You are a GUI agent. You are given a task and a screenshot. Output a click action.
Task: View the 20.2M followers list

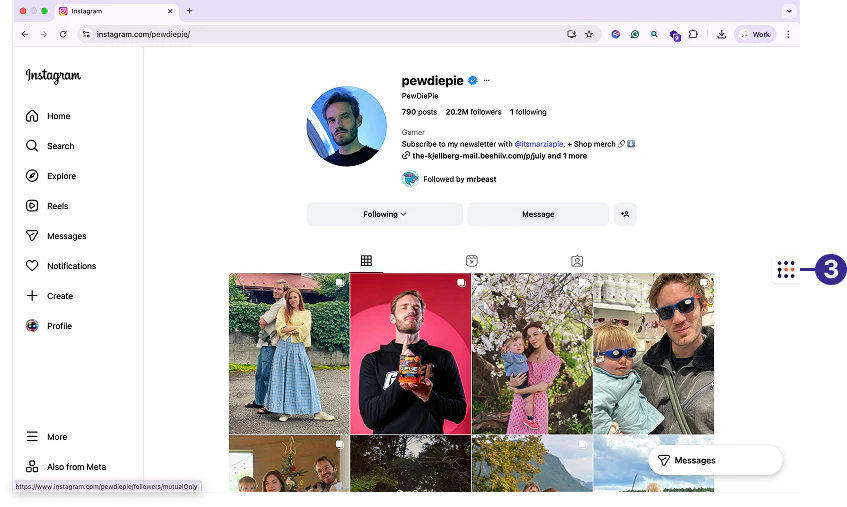coord(473,112)
